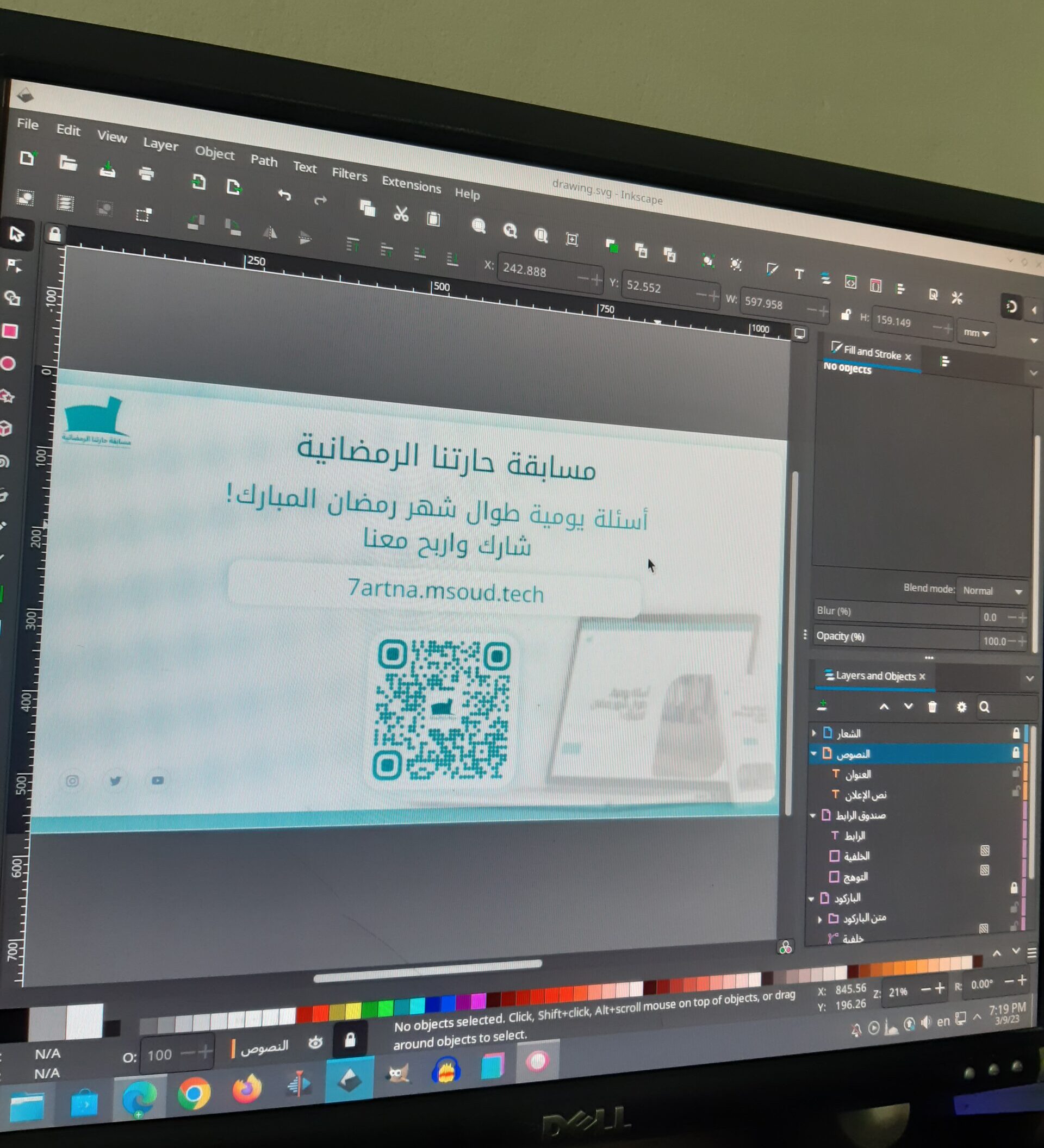The height and width of the screenshot is (1148, 1044).
Task: Undo the last action with the toolbar arrow
Action: (x=284, y=195)
